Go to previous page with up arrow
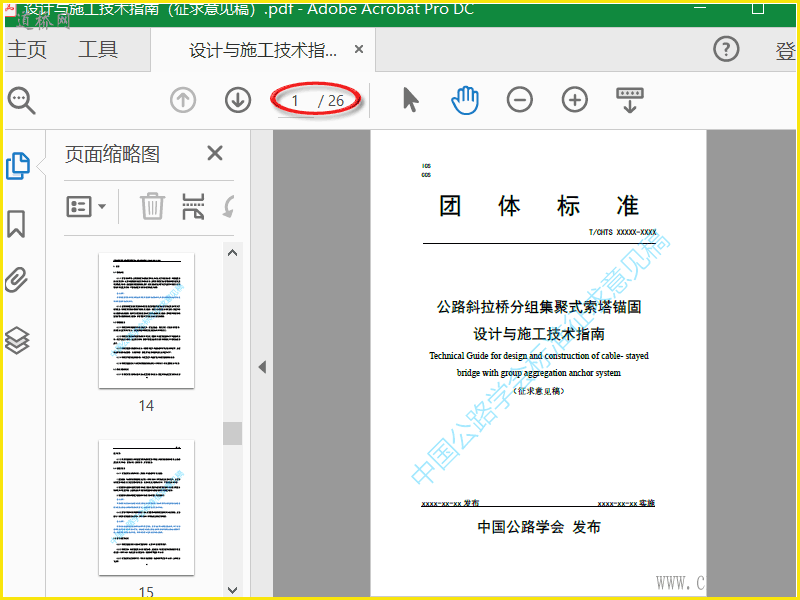This screenshot has width=800, height=600. [x=183, y=100]
